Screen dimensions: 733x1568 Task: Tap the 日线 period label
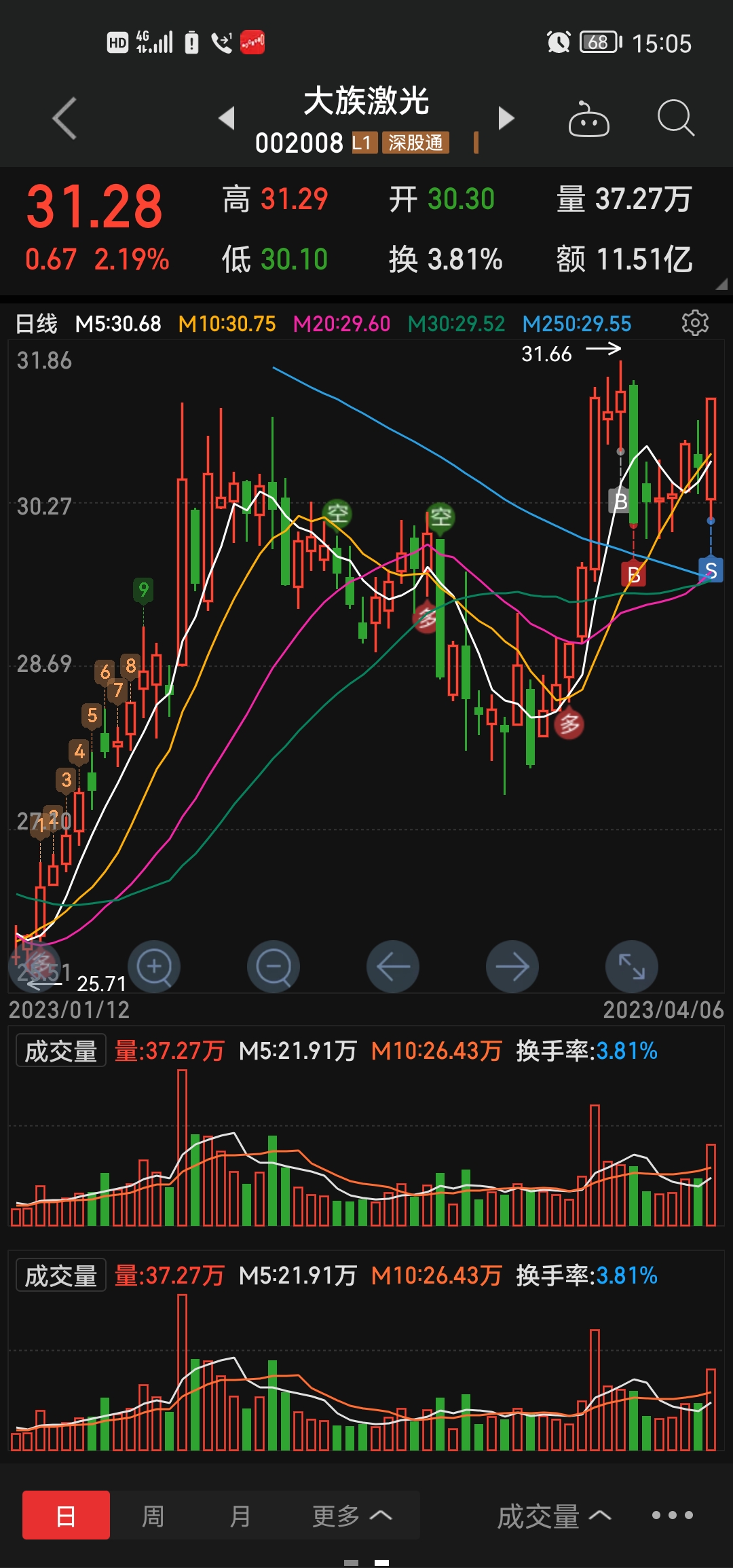pyautogui.click(x=37, y=324)
